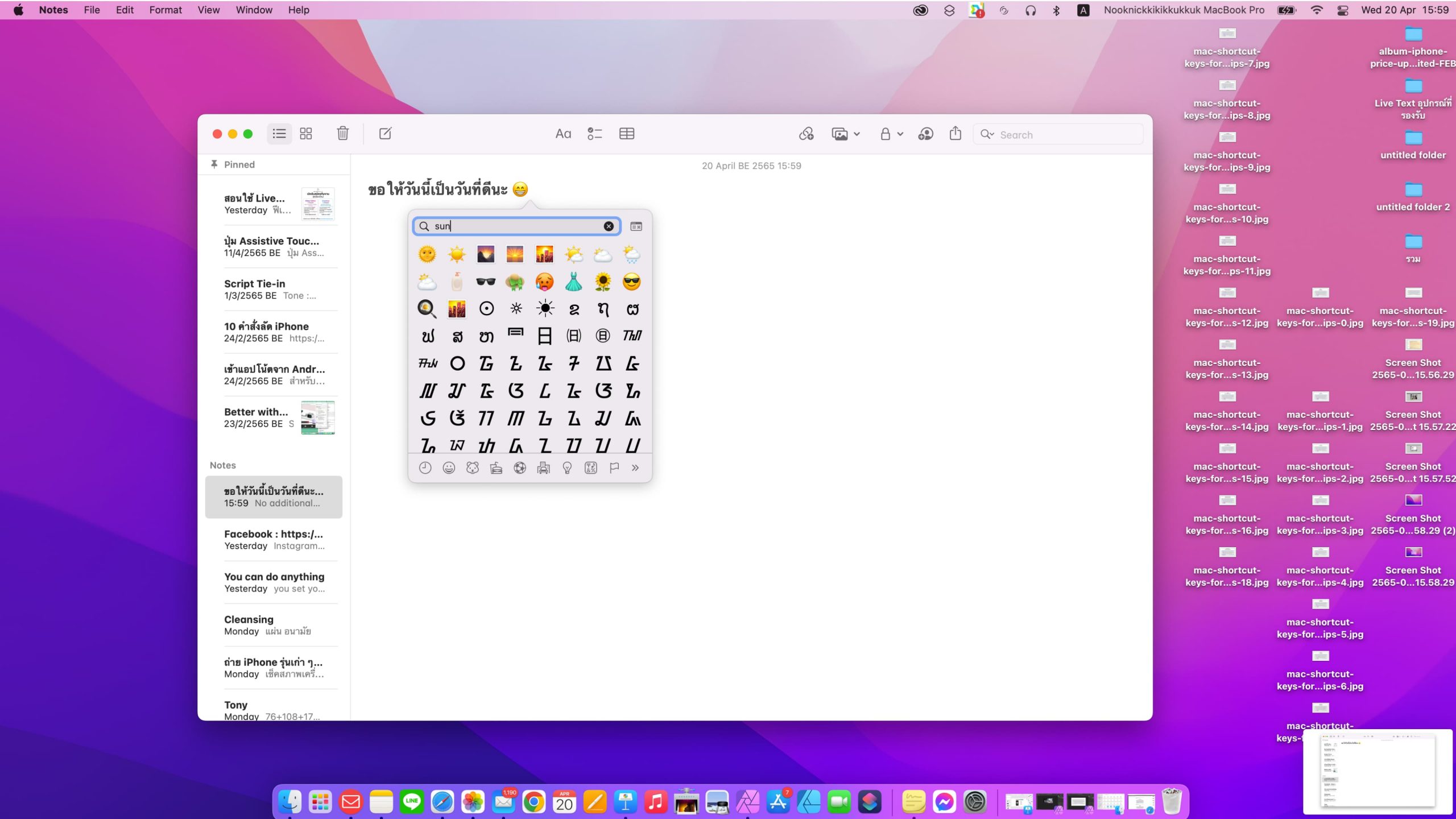
Task: Open the share button in the Notes toolbar
Action: pos(955,134)
